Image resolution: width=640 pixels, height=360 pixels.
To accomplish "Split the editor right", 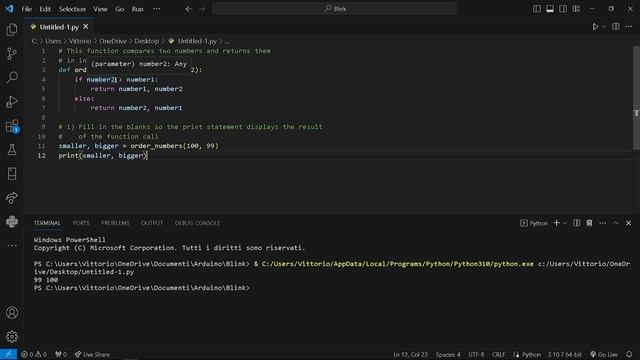I will (616, 27).
